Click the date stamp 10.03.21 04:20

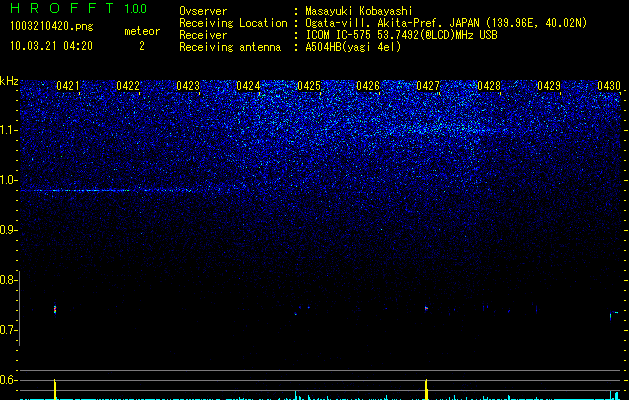(51, 46)
